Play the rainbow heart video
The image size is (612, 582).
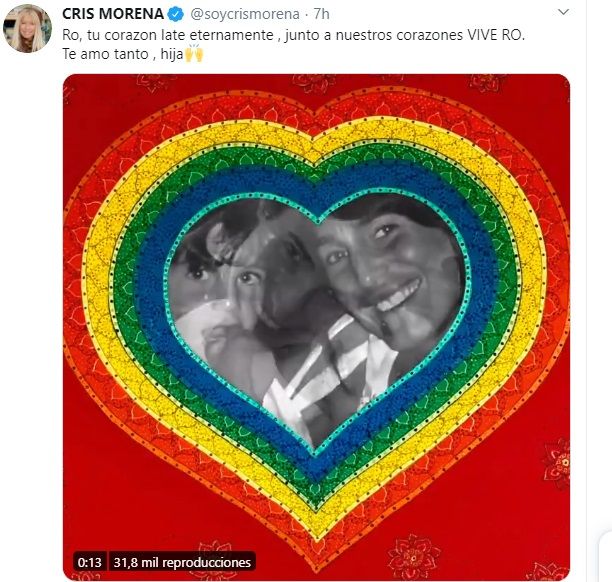316,327
